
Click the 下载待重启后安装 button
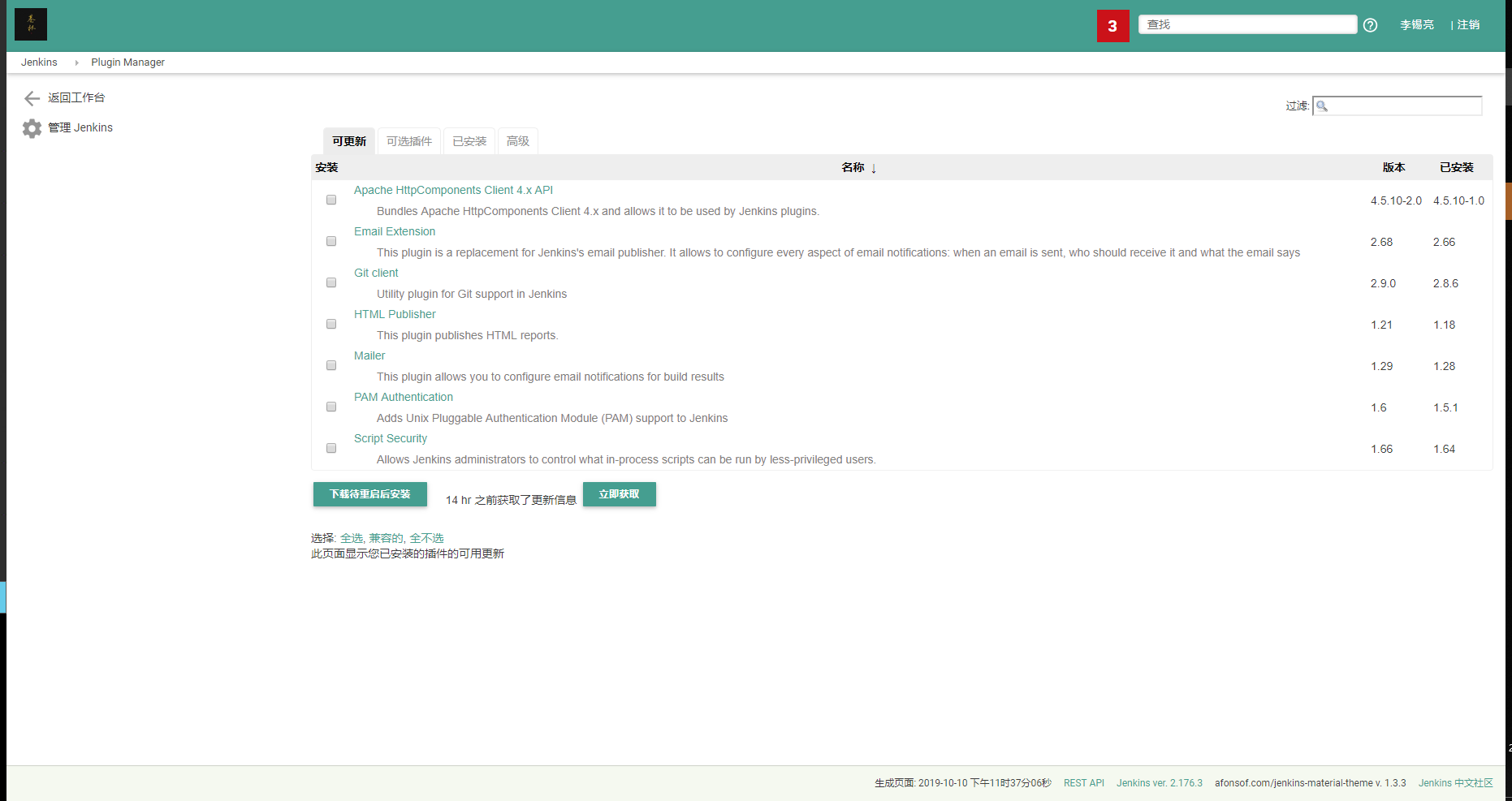tap(369, 494)
